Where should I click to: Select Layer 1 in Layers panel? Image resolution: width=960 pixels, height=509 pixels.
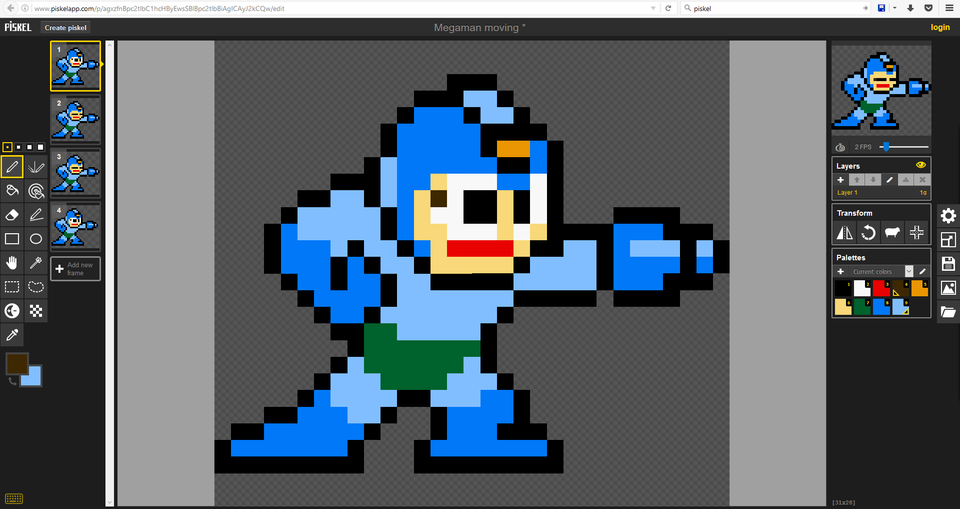coord(849,192)
